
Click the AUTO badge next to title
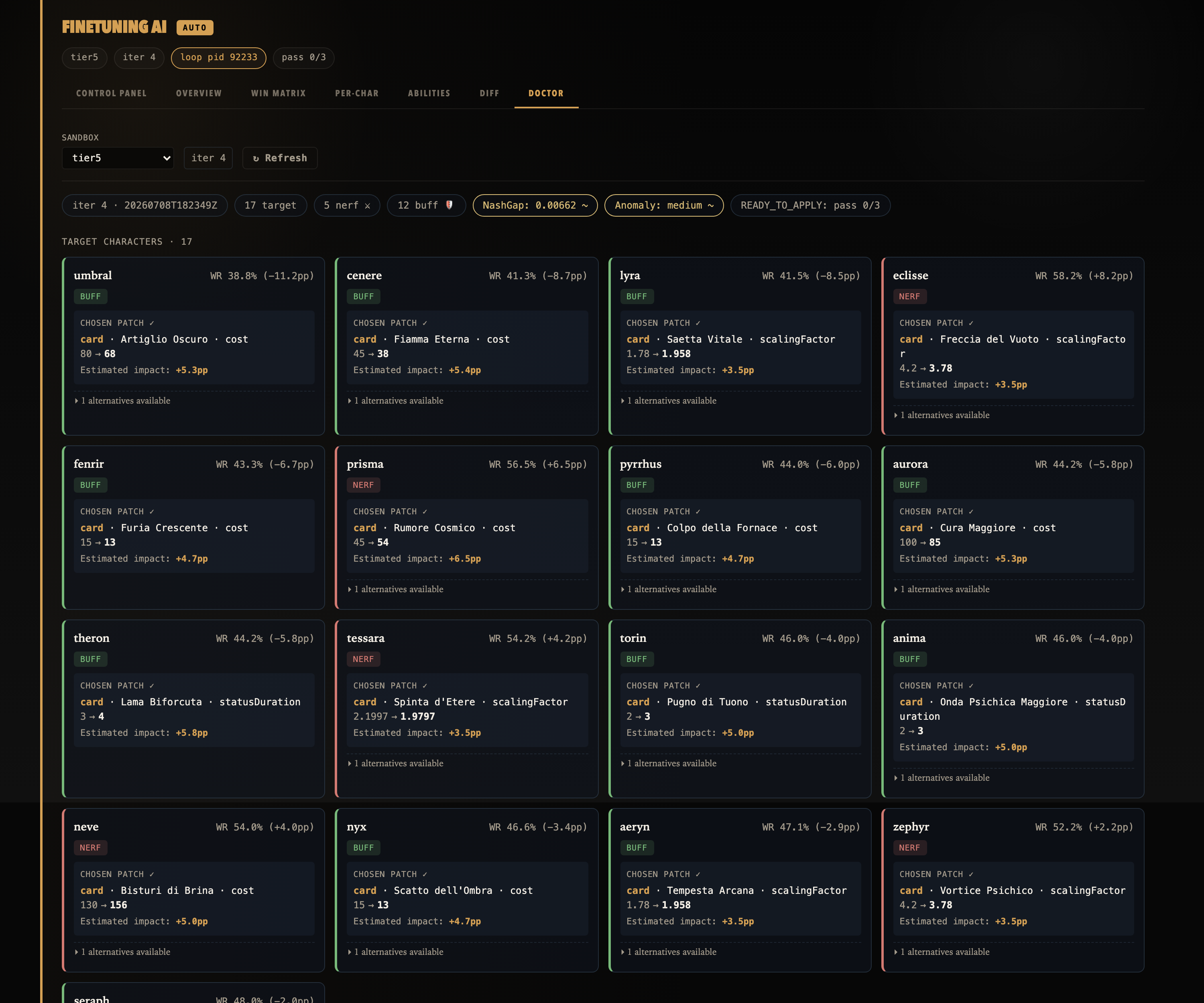point(194,28)
